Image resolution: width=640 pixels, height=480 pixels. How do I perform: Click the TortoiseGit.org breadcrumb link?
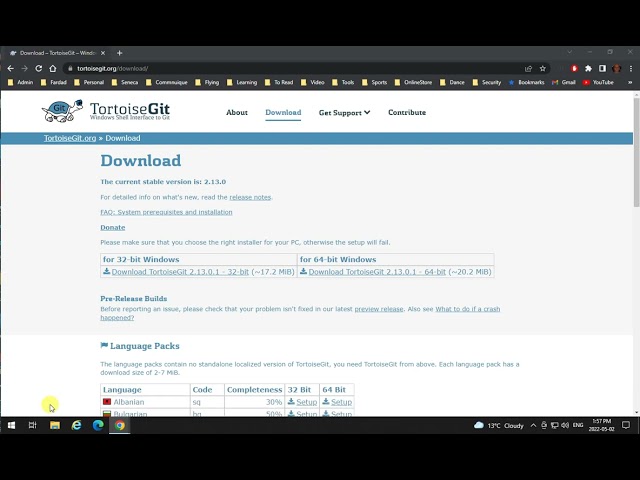pos(70,138)
